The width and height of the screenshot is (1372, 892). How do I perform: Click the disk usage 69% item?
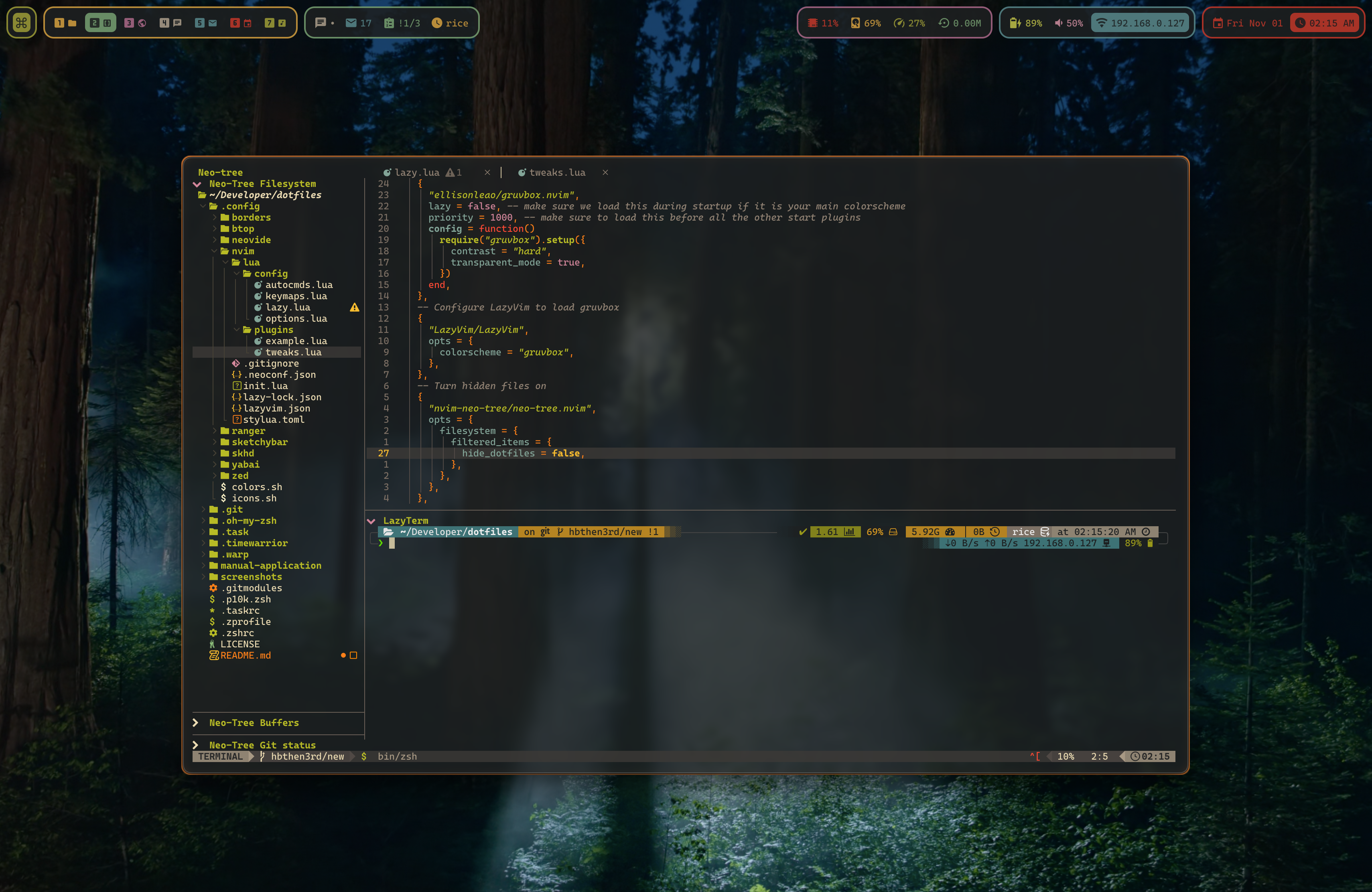[866, 23]
